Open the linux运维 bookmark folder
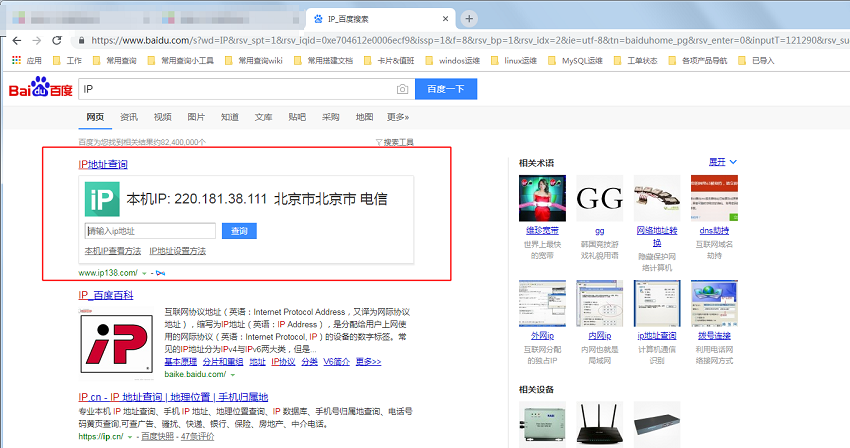The width and height of the screenshot is (850, 448). pyautogui.click(x=514, y=60)
